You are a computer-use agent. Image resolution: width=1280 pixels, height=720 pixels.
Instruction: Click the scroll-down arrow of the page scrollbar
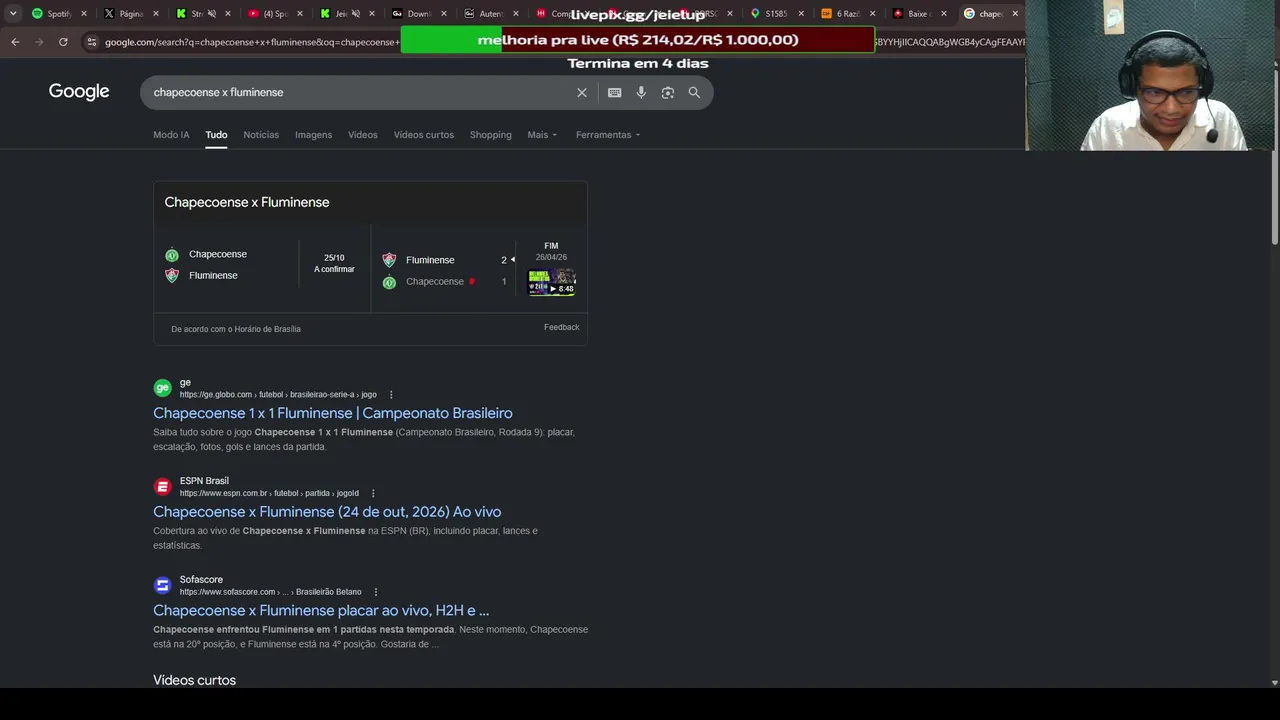point(1274,683)
